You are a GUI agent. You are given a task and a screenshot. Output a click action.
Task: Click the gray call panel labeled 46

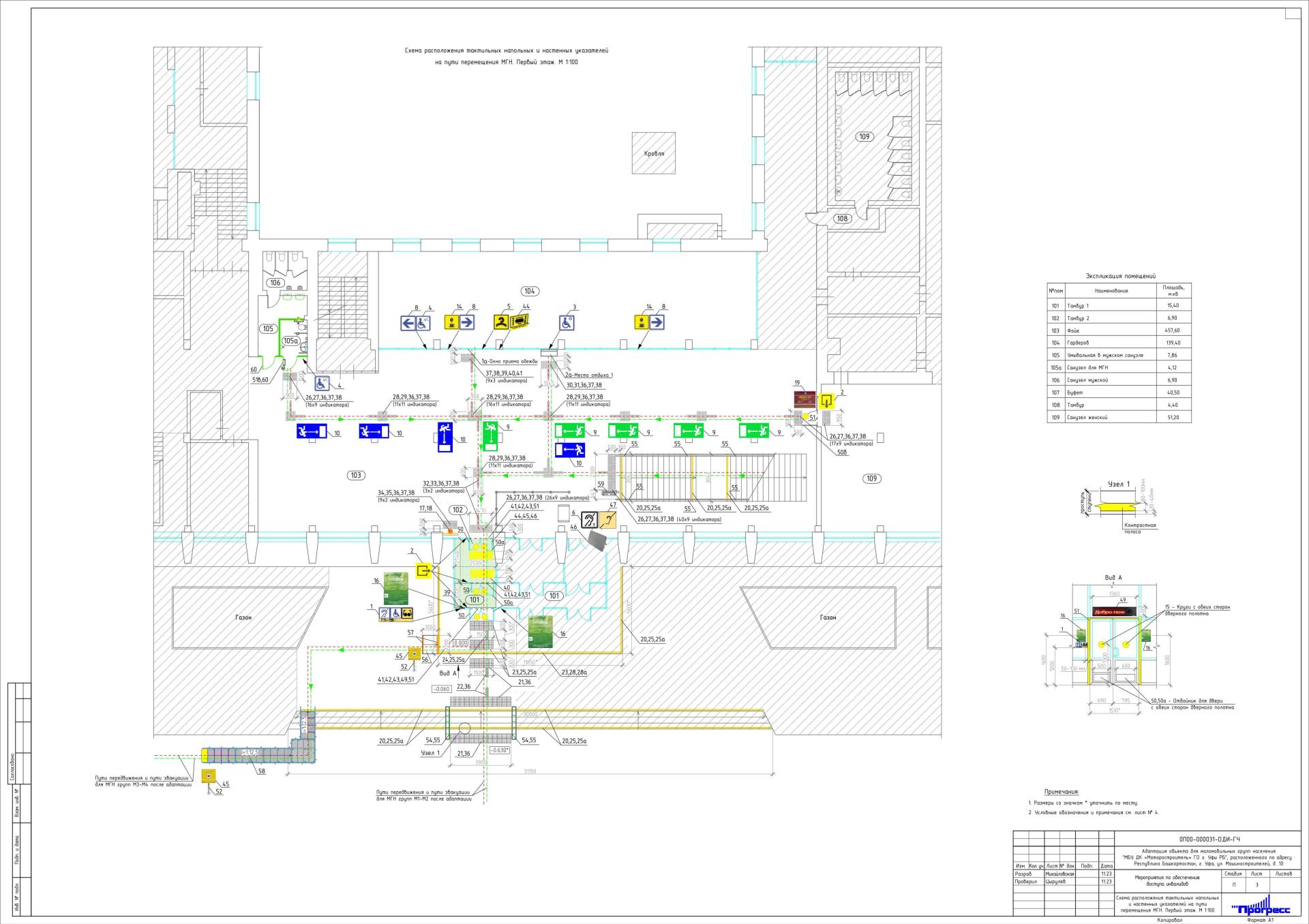(597, 542)
